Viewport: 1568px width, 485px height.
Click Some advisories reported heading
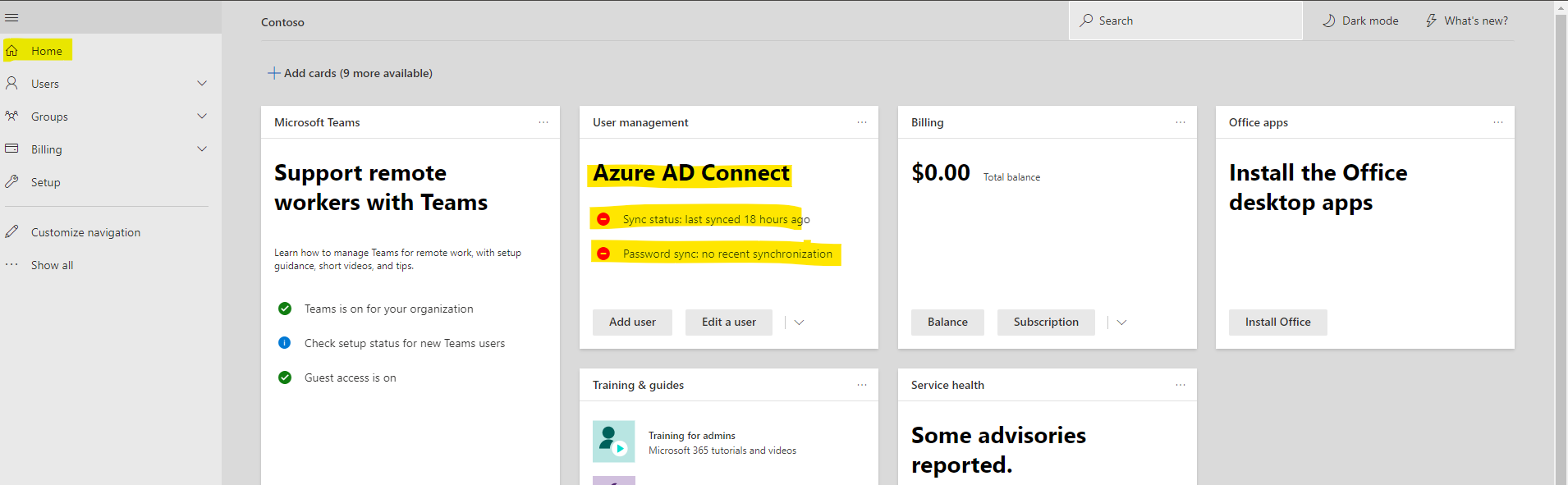point(998,450)
